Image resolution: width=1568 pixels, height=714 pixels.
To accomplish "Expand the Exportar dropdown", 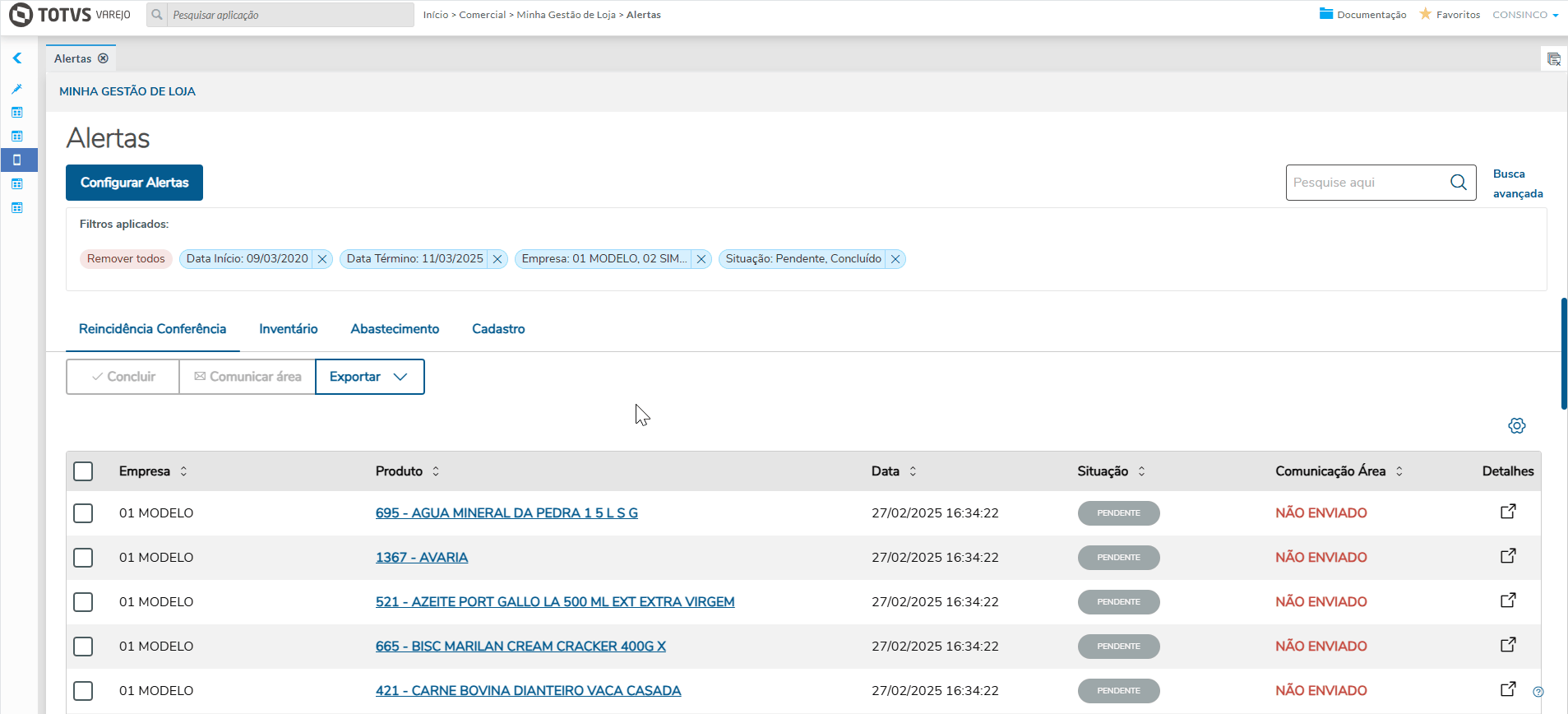I will point(370,377).
